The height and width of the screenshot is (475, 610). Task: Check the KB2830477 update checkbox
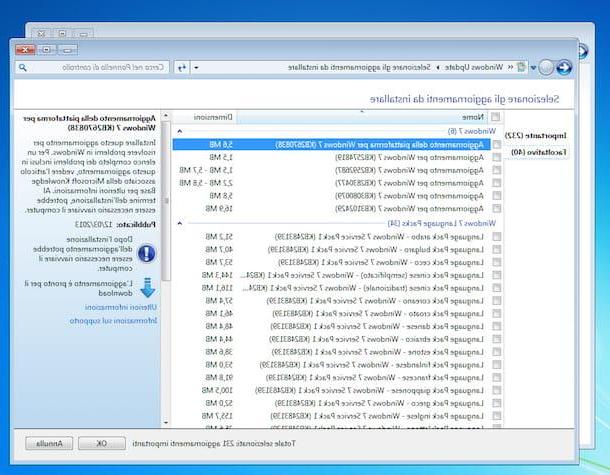[497, 183]
